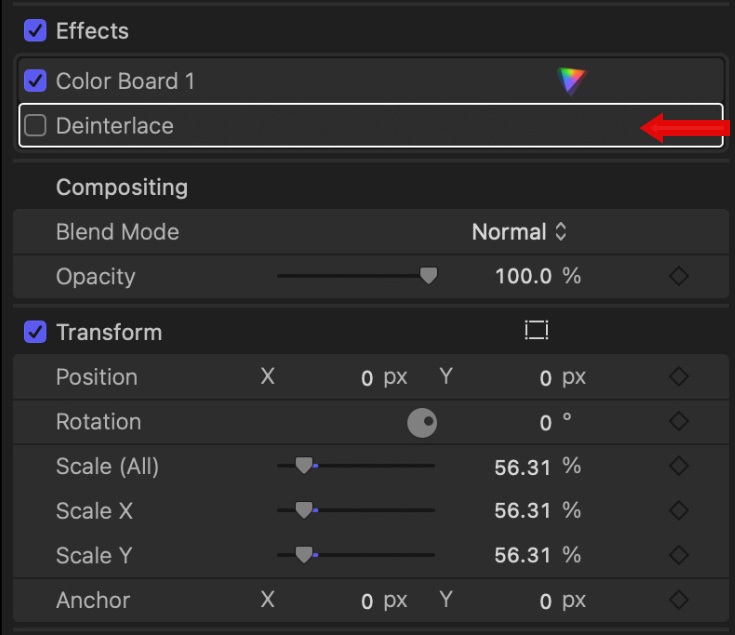Image resolution: width=735 pixels, height=635 pixels.
Task: Click the Scale X slider handle
Action: (x=304, y=510)
